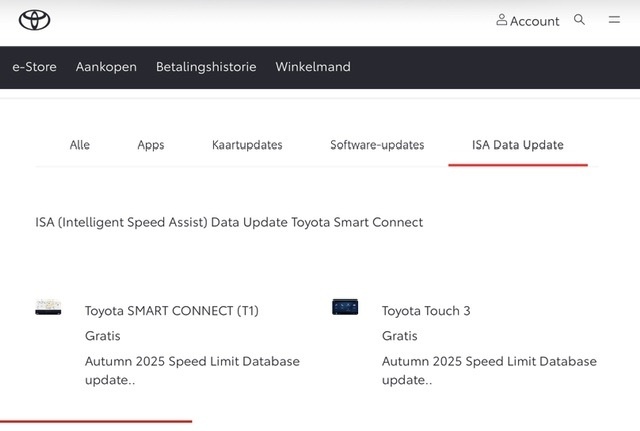The height and width of the screenshot is (431, 640).
Task: Click Gratis under Toyota SMART CONNECT (T1)
Action: coord(103,336)
